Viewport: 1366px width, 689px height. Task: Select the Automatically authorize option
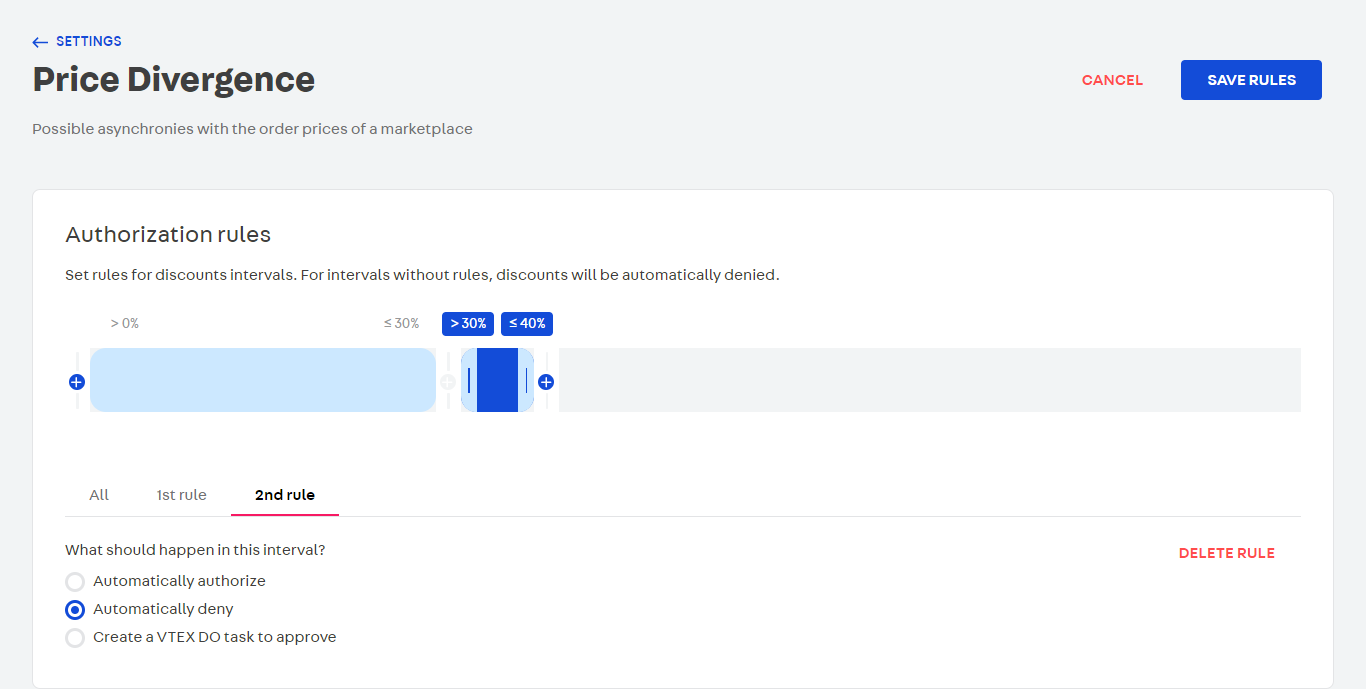pos(75,581)
